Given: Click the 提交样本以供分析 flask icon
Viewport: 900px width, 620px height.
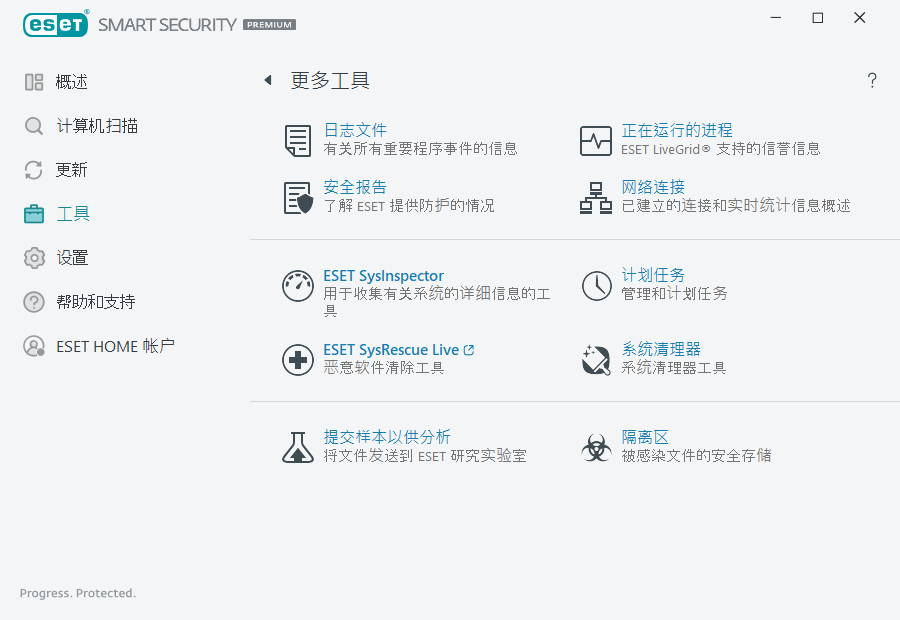Looking at the screenshot, I should 297,447.
